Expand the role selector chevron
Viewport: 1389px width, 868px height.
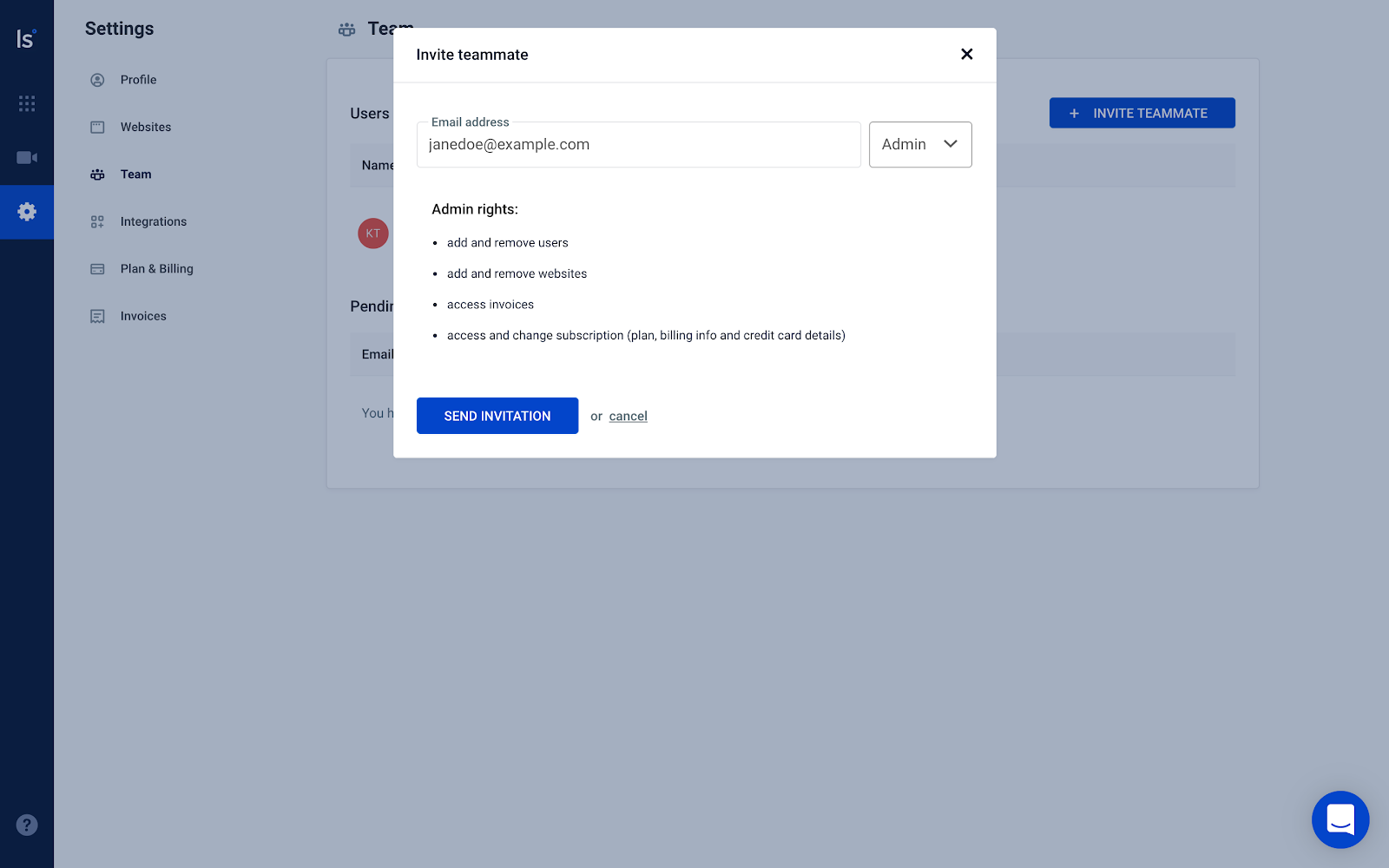tap(950, 144)
